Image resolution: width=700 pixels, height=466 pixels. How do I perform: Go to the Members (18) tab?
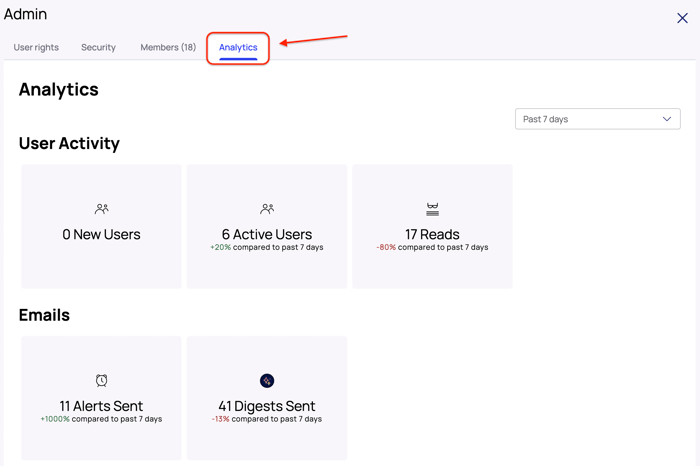point(168,47)
